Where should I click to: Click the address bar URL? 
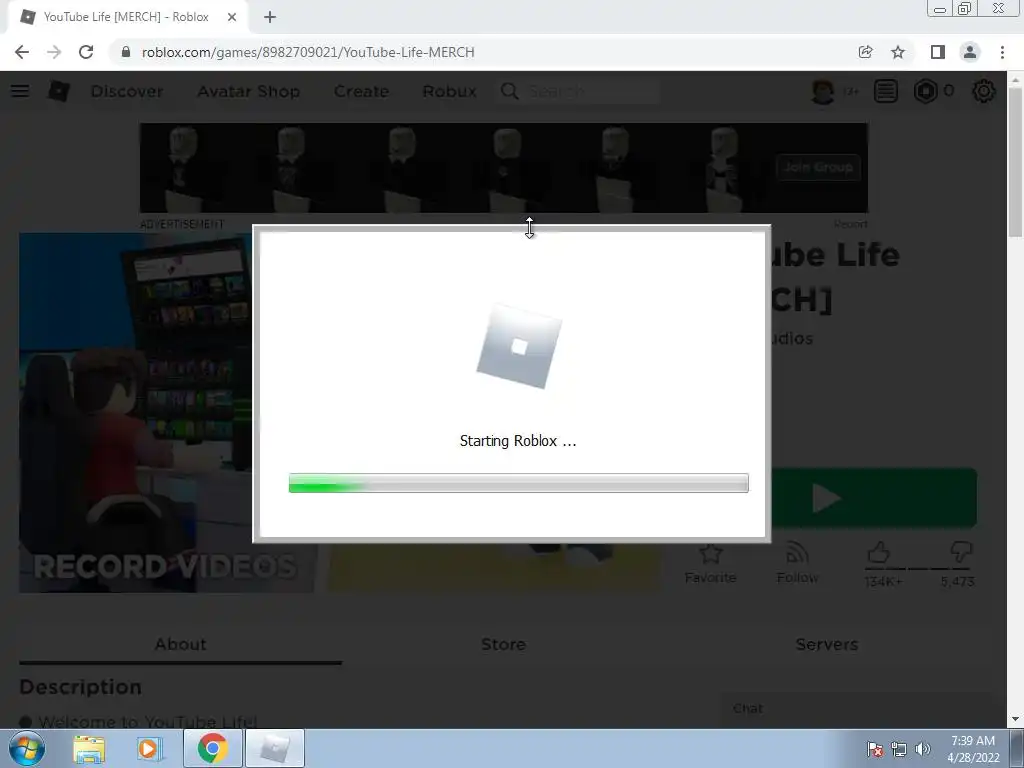[x=308, y=52]
